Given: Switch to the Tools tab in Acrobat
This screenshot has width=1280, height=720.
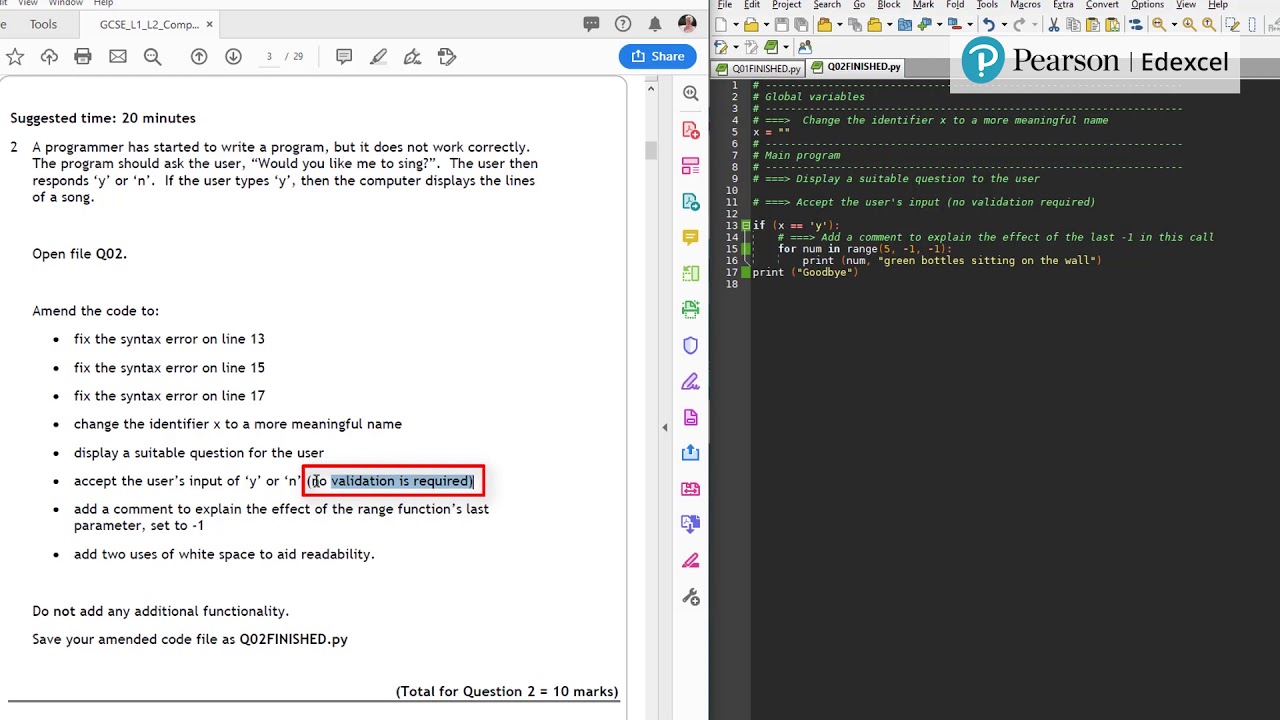Looking at the screenshot, I should coord(43,24).
